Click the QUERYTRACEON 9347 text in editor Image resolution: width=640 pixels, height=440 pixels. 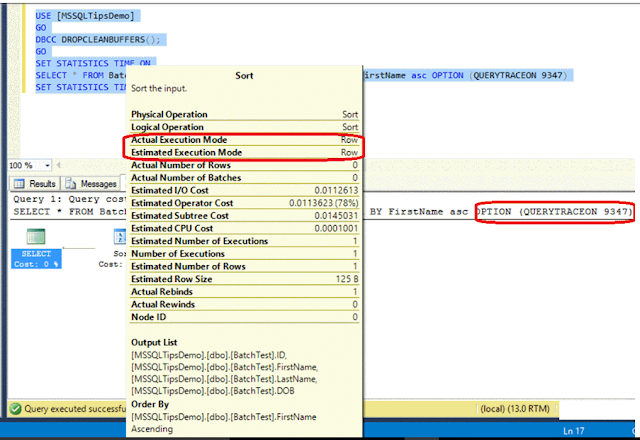518,75
